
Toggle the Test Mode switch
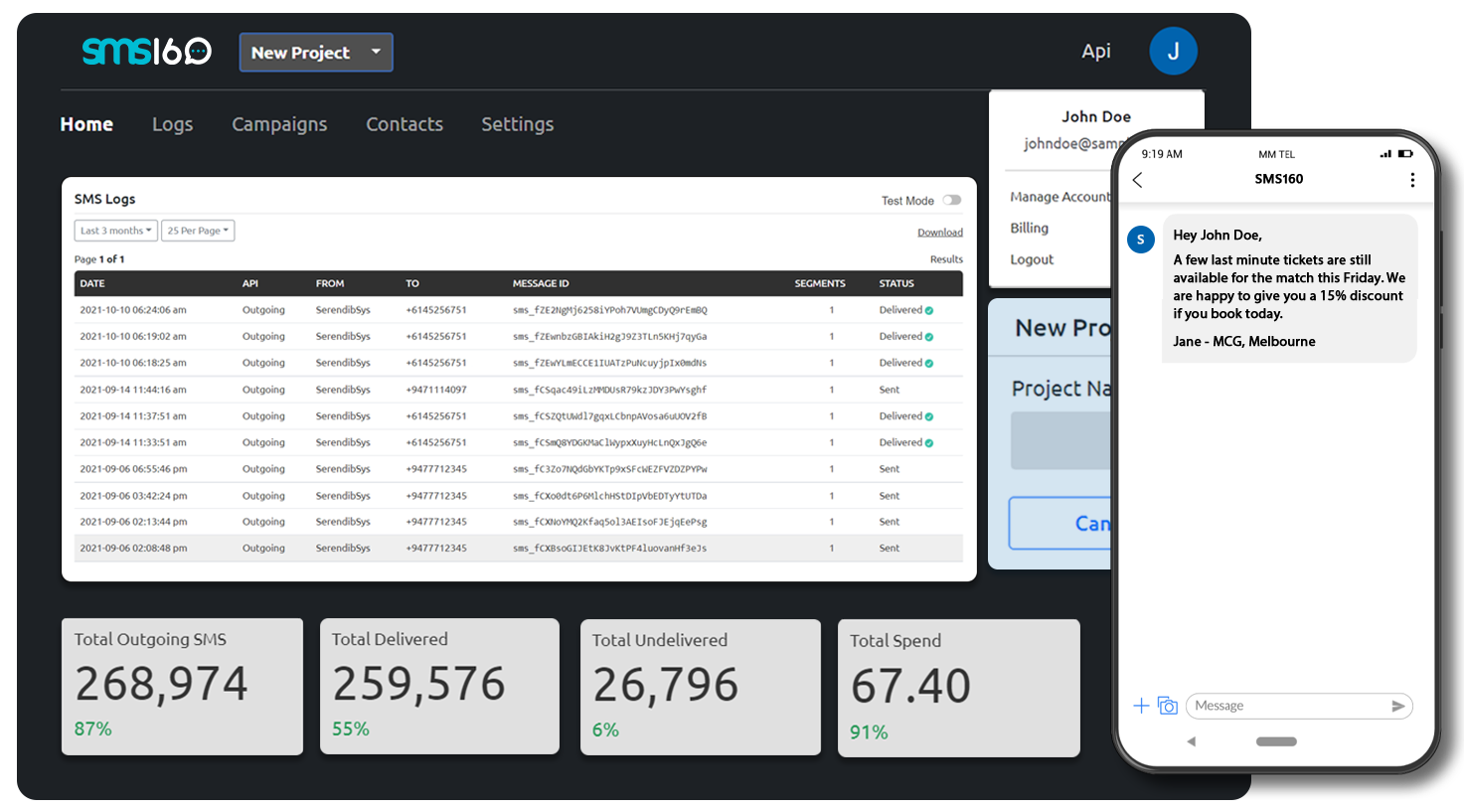(x=951, y=200)
